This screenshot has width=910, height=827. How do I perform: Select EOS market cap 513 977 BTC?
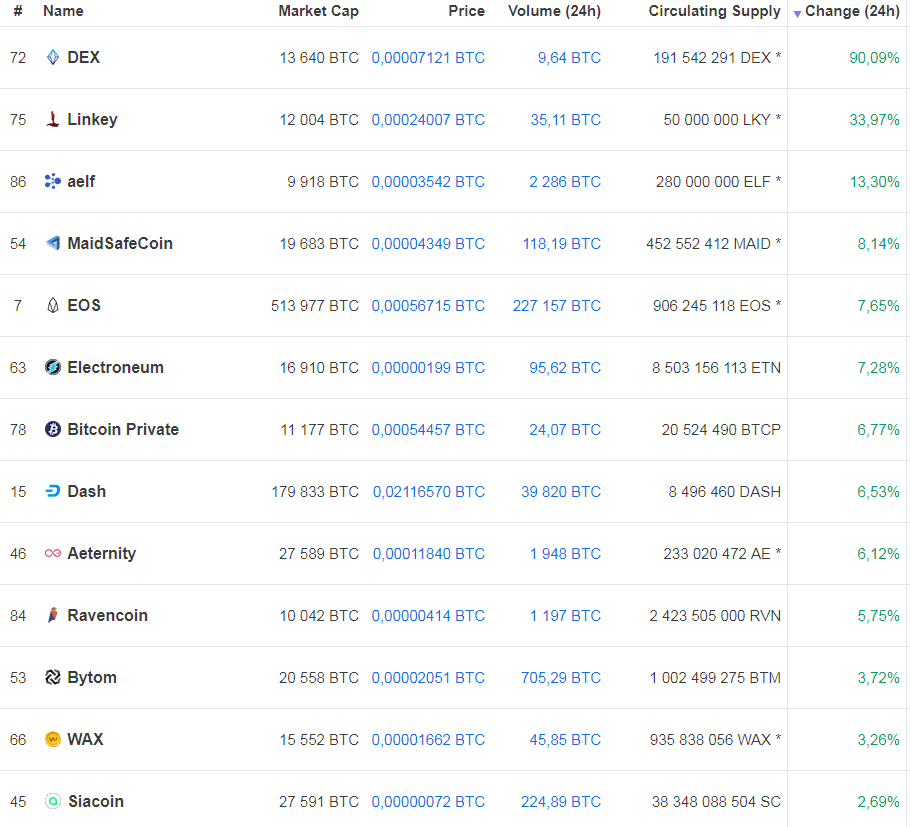(x=315, y=306)
